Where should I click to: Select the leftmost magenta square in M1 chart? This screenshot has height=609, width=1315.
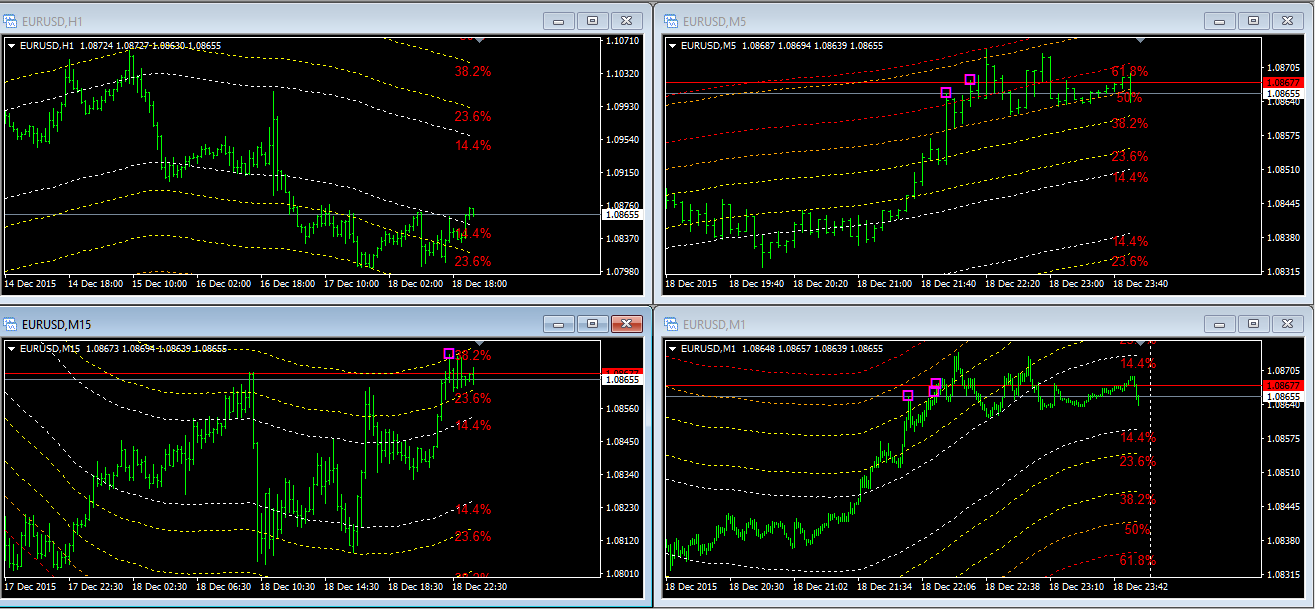tap(908, 395)
